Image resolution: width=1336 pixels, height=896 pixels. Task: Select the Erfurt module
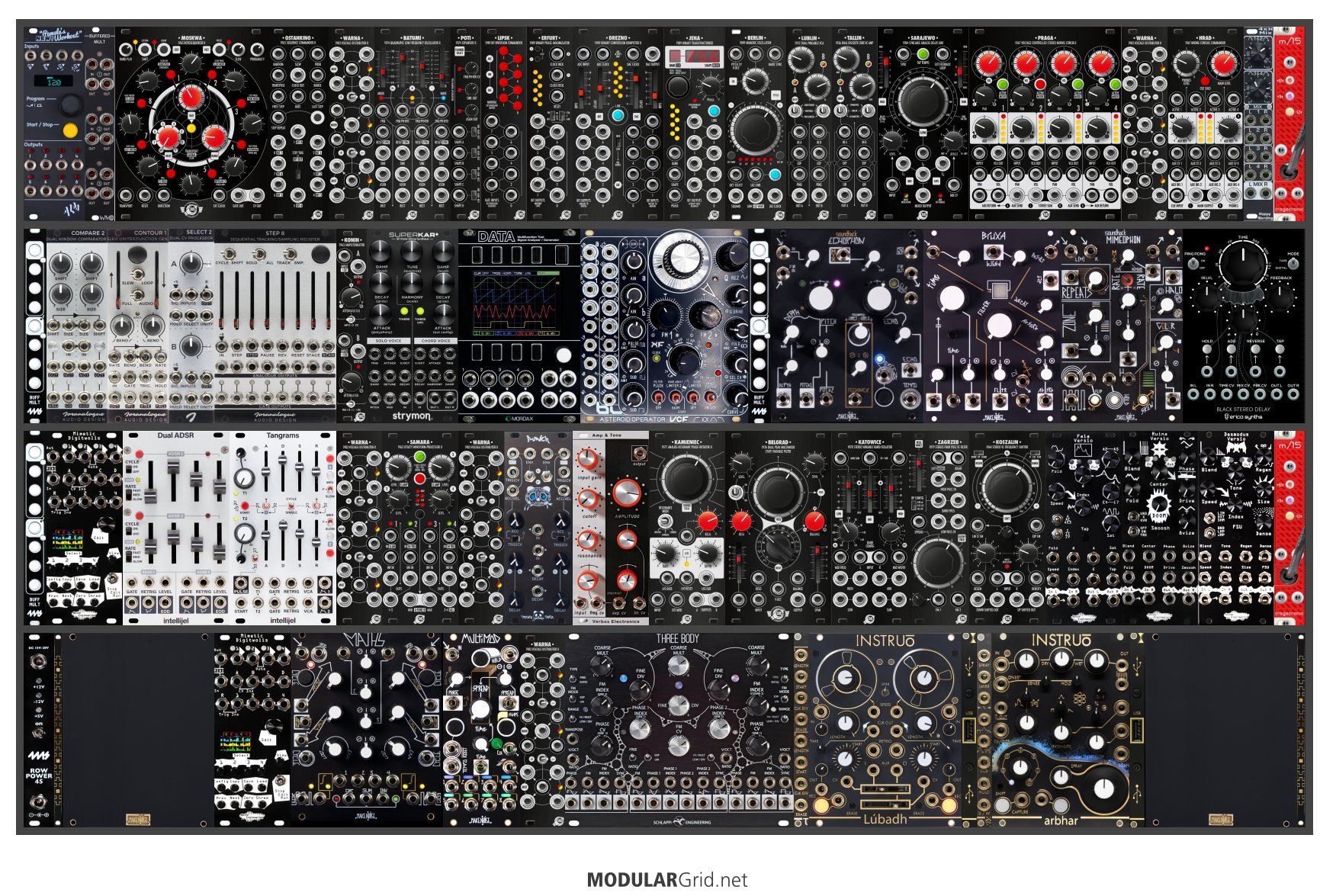(550, 124)
